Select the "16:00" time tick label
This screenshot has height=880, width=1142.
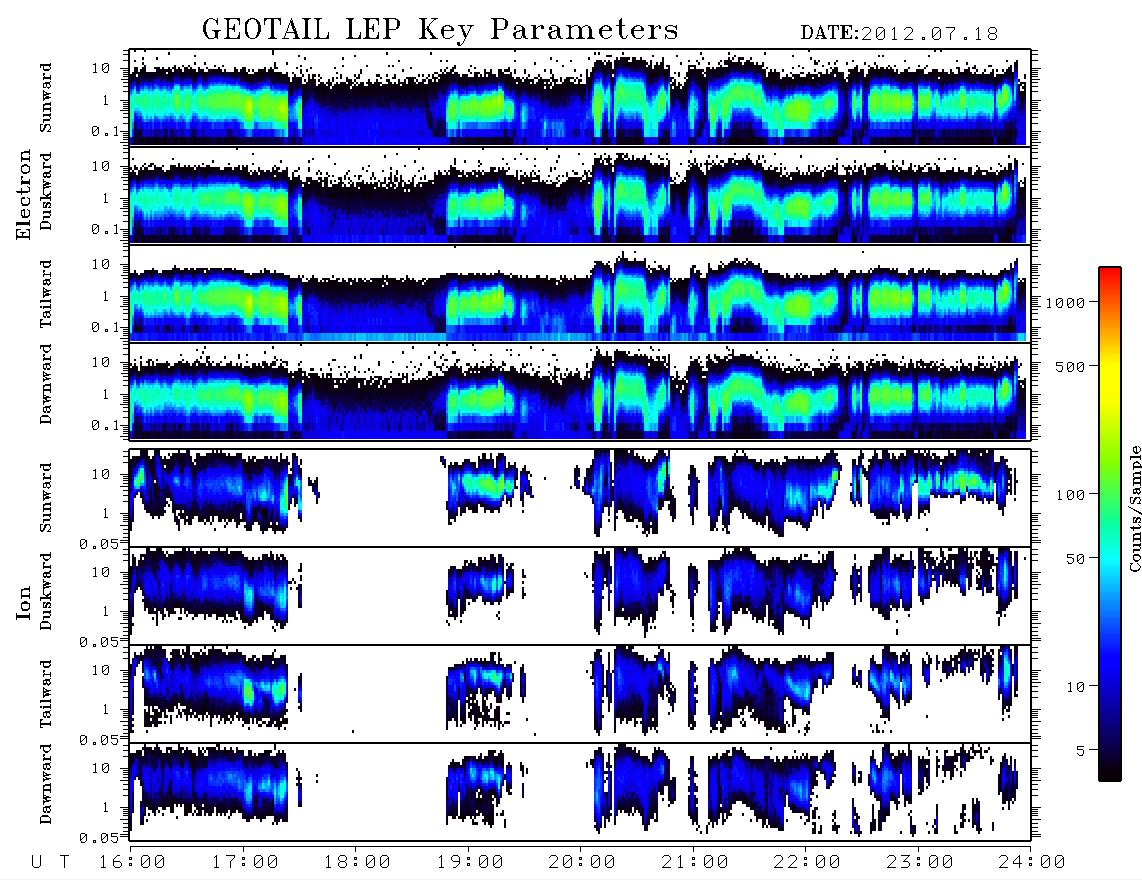point(132,863)
